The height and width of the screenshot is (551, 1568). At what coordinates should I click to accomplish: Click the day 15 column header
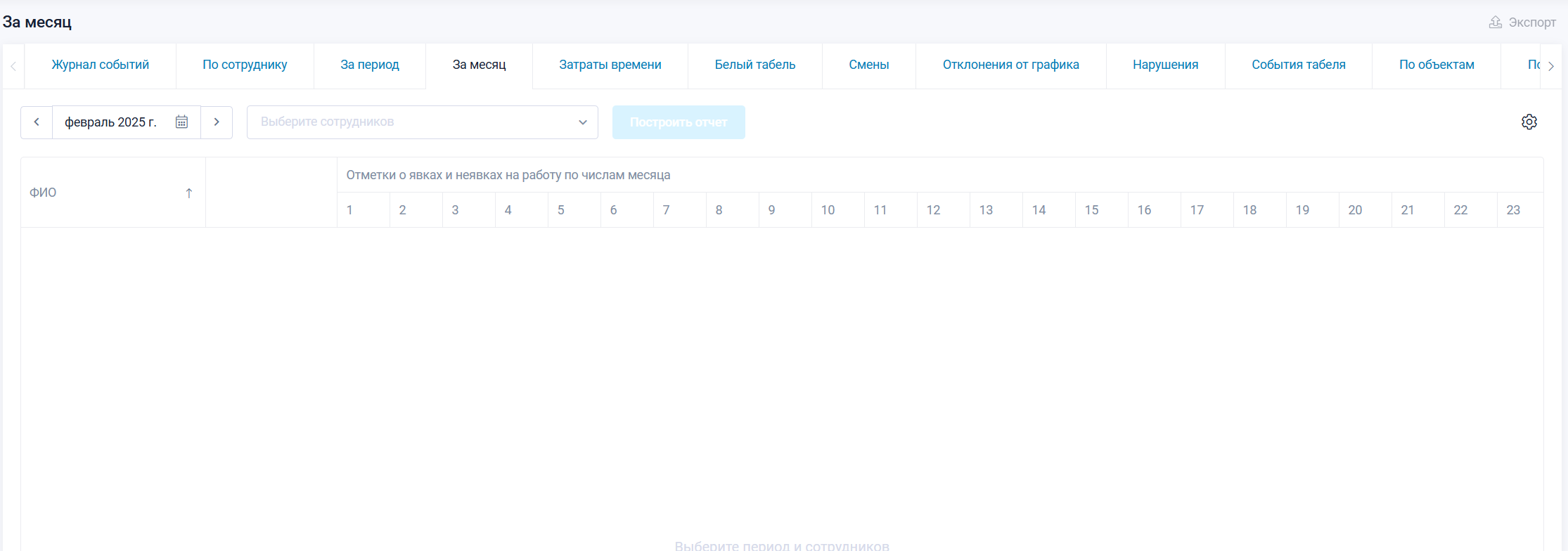tap(1091, 210)
